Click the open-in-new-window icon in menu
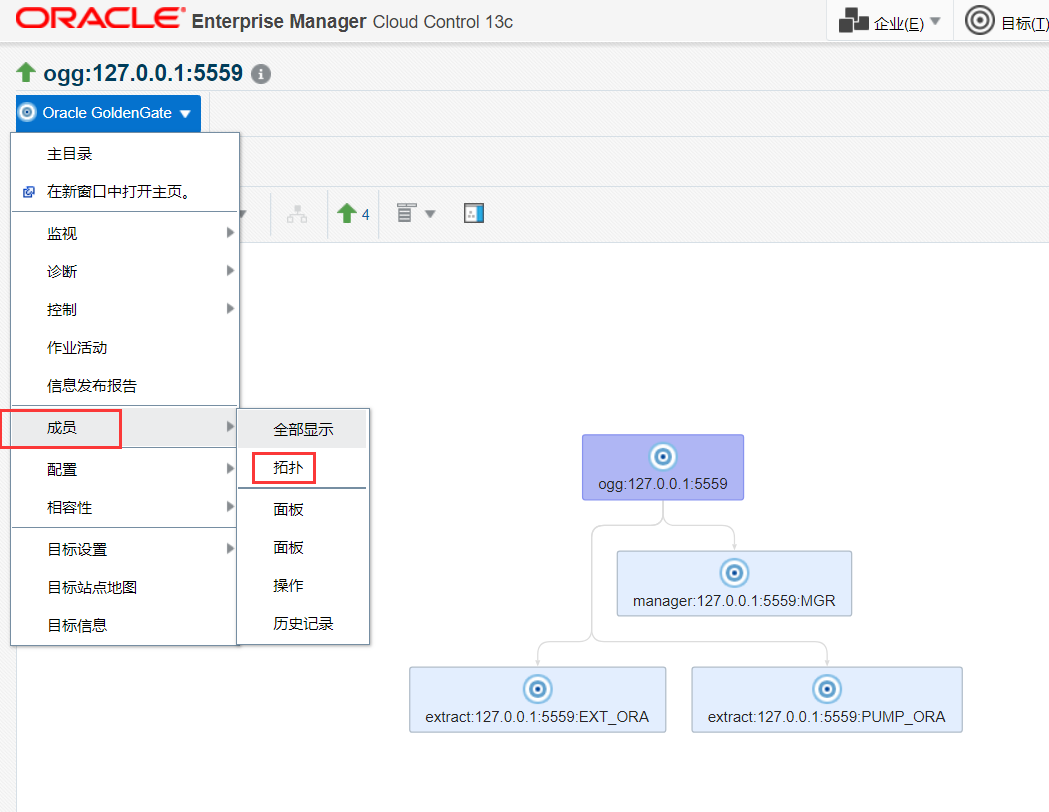 [29, 192]
